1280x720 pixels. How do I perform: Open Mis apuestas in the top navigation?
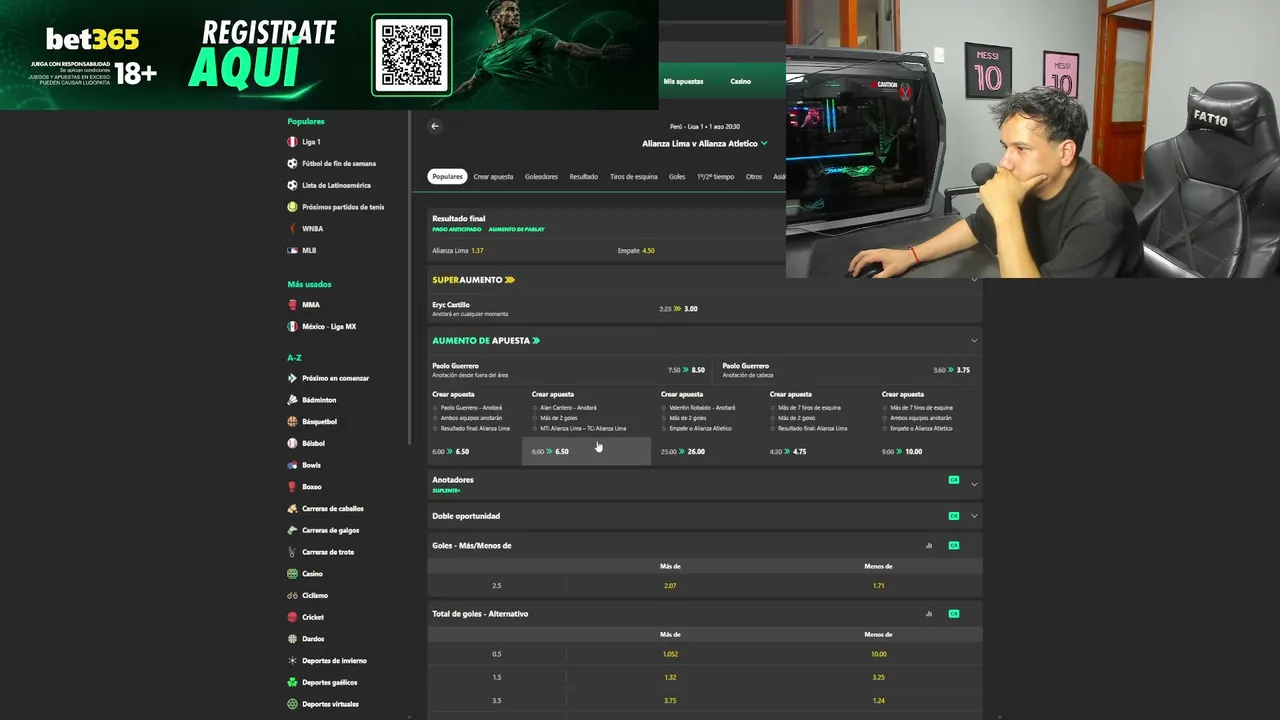point(683,82)
